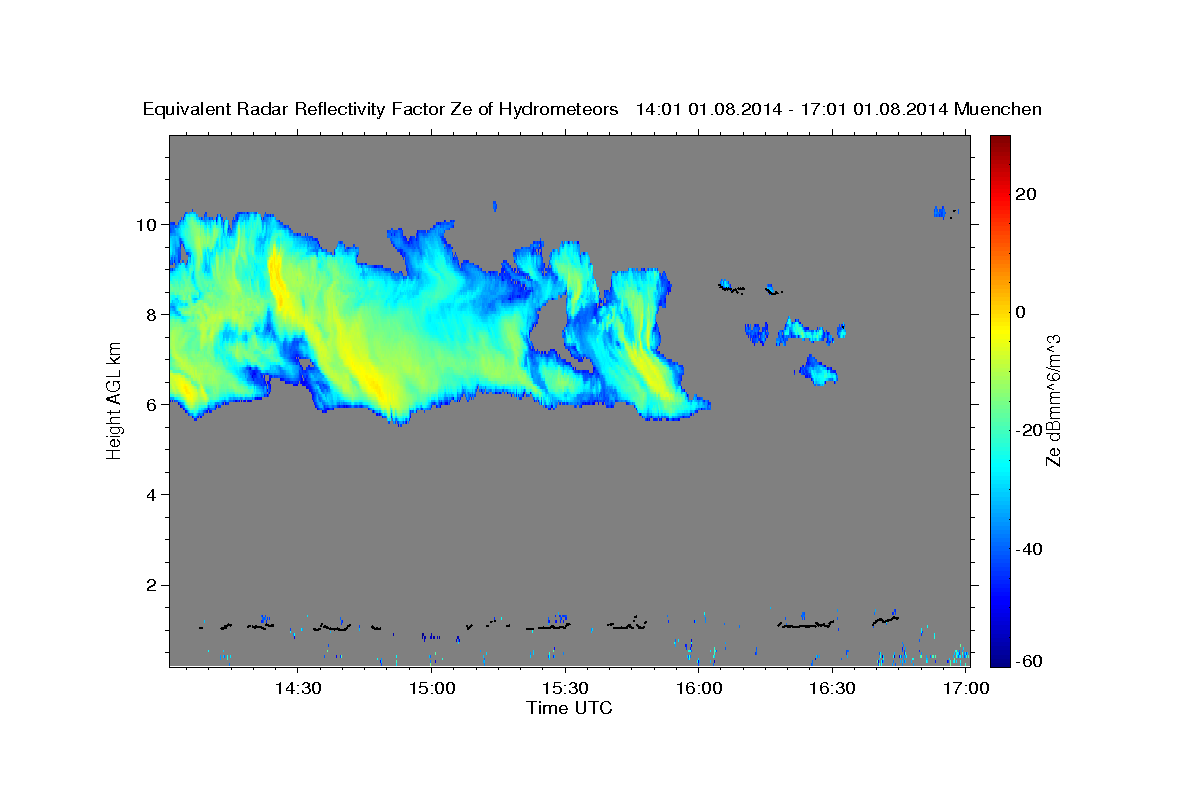Click the 15:00 time tick label
Image resolution: width=1200 pixels, height=800 pixels.
[431, 688]
